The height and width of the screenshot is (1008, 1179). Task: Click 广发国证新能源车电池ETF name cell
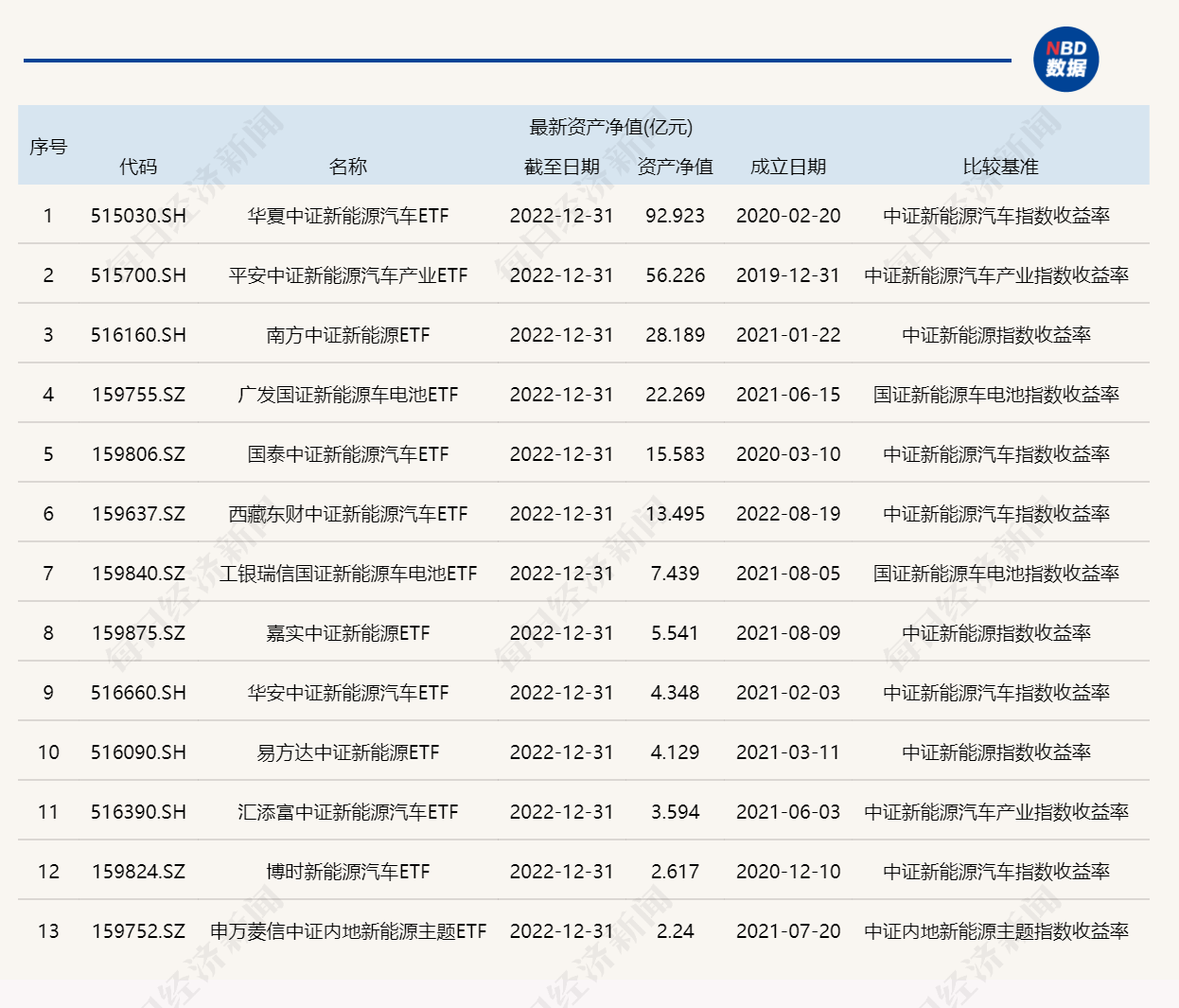coord(348,395)
